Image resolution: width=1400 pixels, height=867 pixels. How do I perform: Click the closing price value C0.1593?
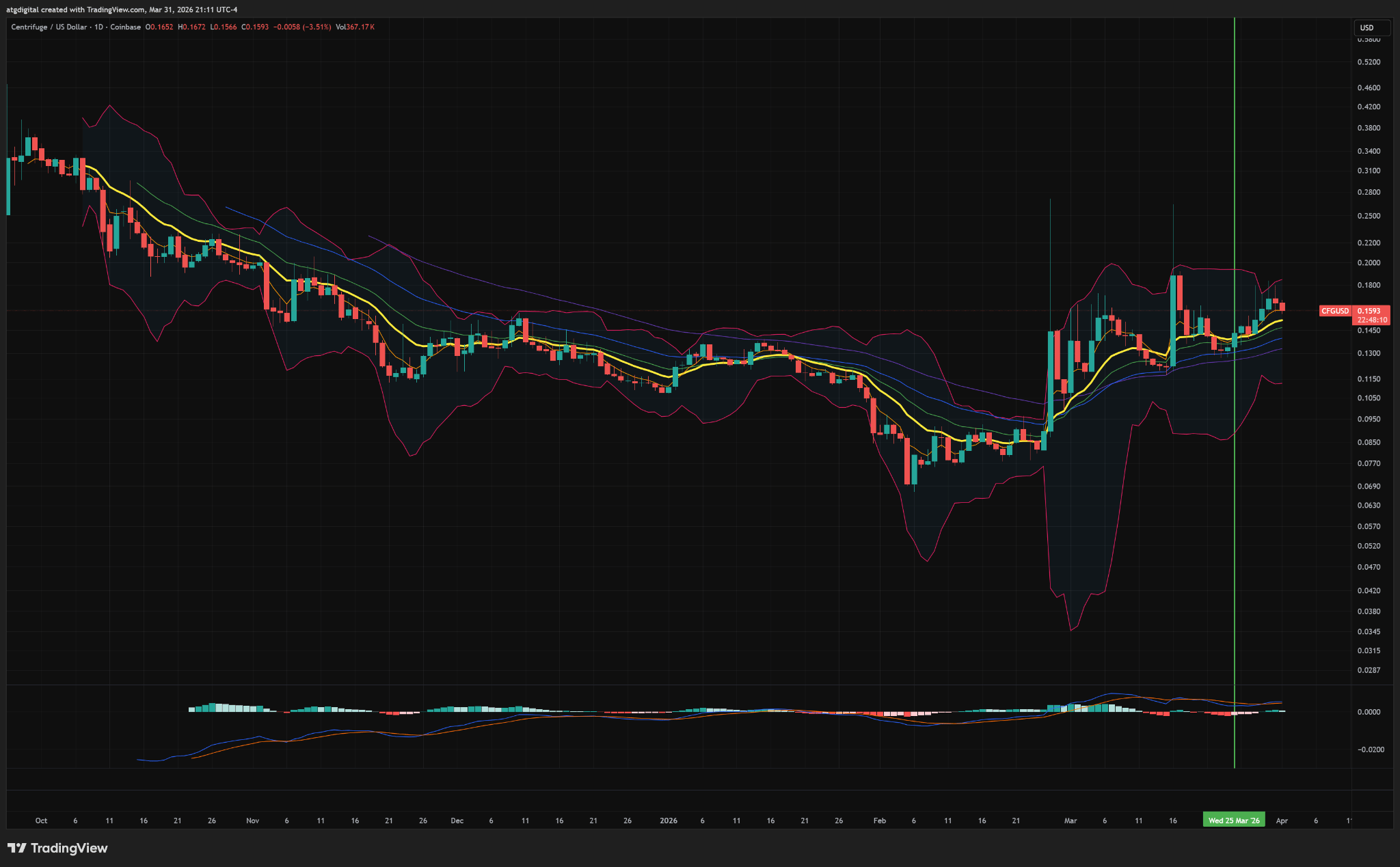point(255,27)
